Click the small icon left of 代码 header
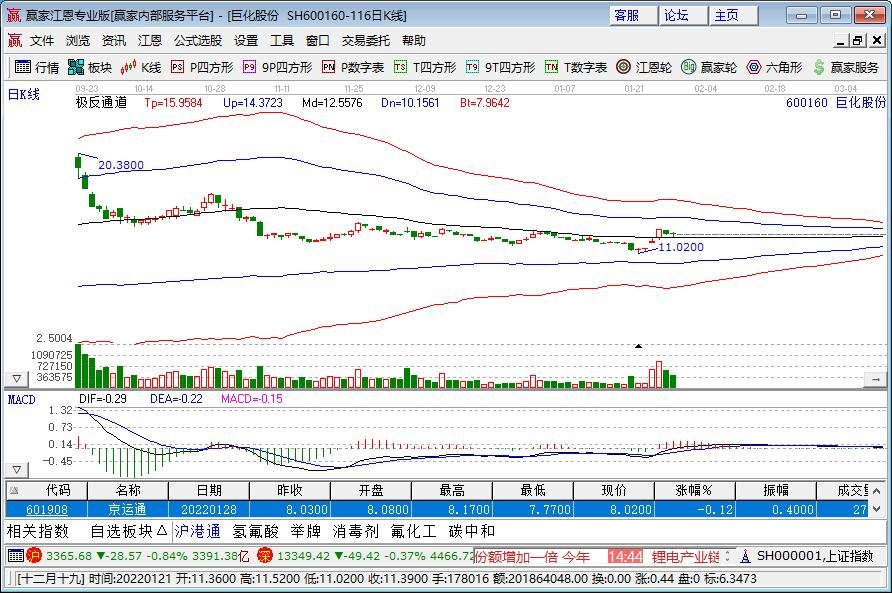Screen dimensions: 892x593 14,490
